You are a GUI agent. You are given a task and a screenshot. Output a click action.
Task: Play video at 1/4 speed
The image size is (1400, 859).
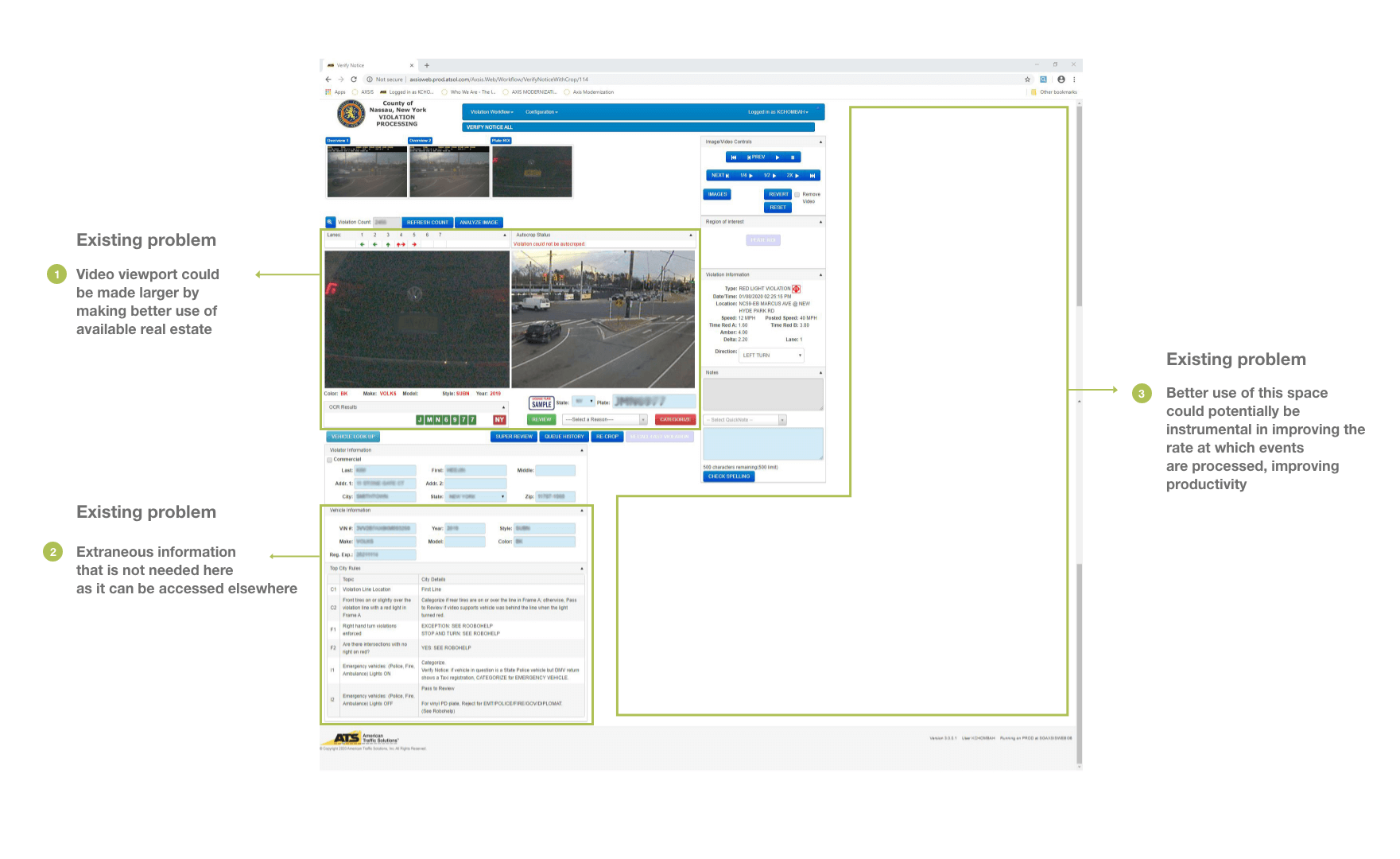tap(747, 176)
